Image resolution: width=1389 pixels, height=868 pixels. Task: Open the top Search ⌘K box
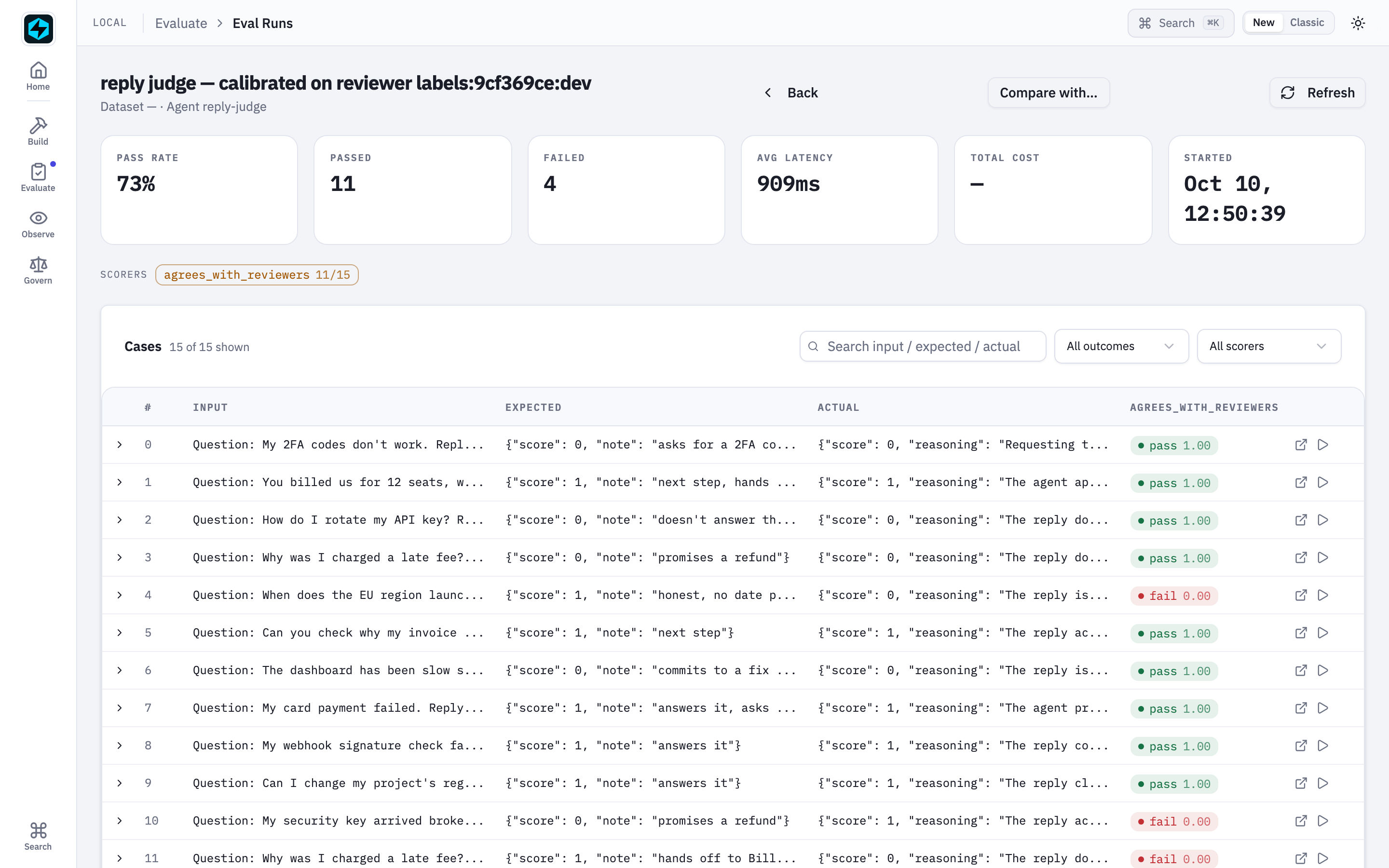coord(1180,23)
